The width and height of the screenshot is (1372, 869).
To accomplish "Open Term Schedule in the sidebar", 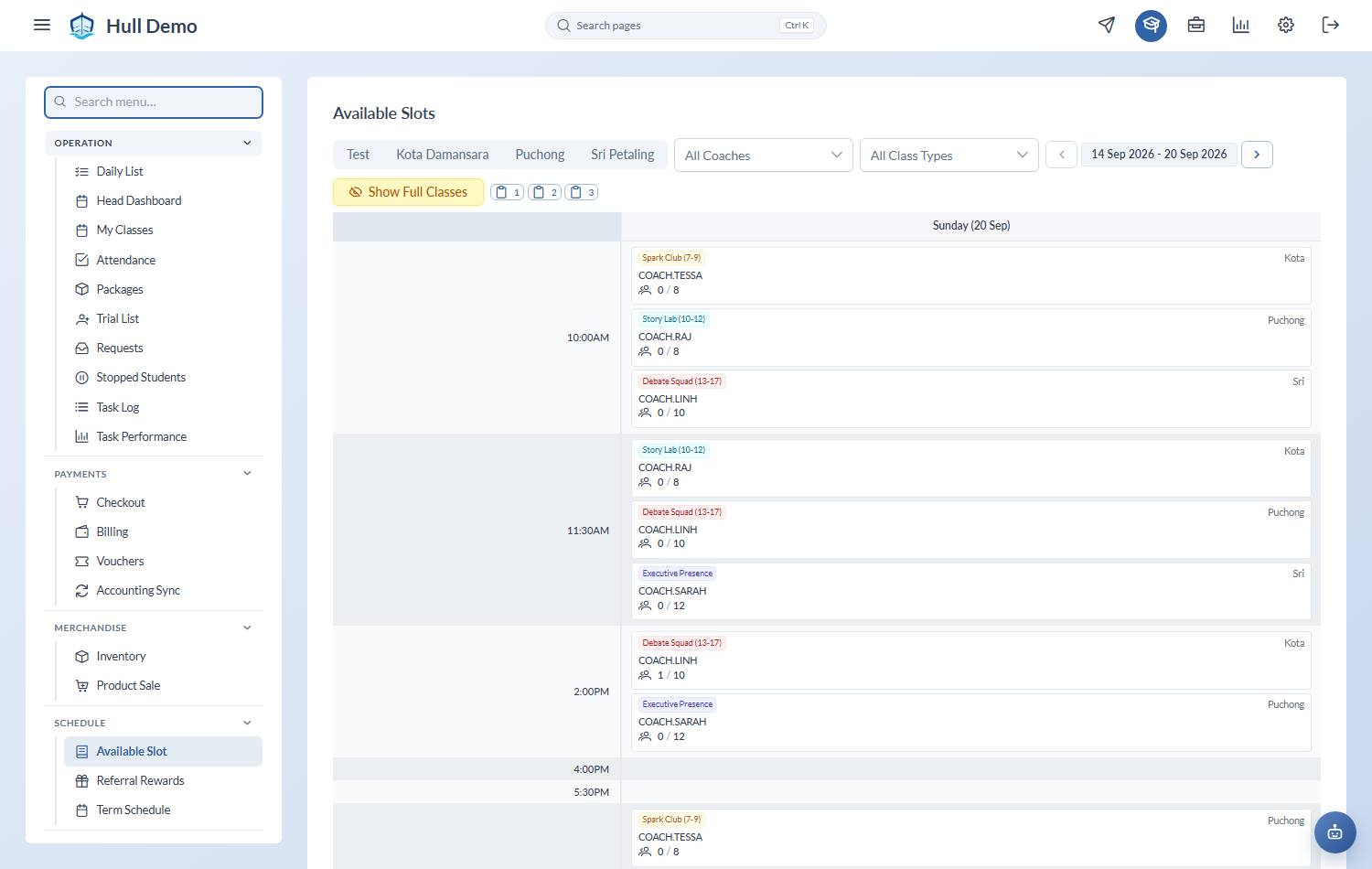I will coord(163,810).
